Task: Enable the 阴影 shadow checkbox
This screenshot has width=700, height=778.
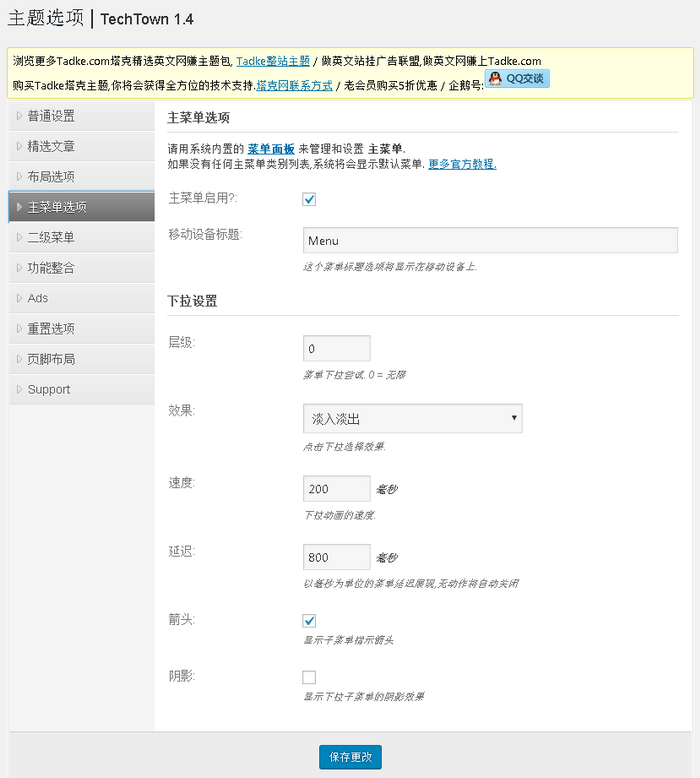Action: point(309,677)
